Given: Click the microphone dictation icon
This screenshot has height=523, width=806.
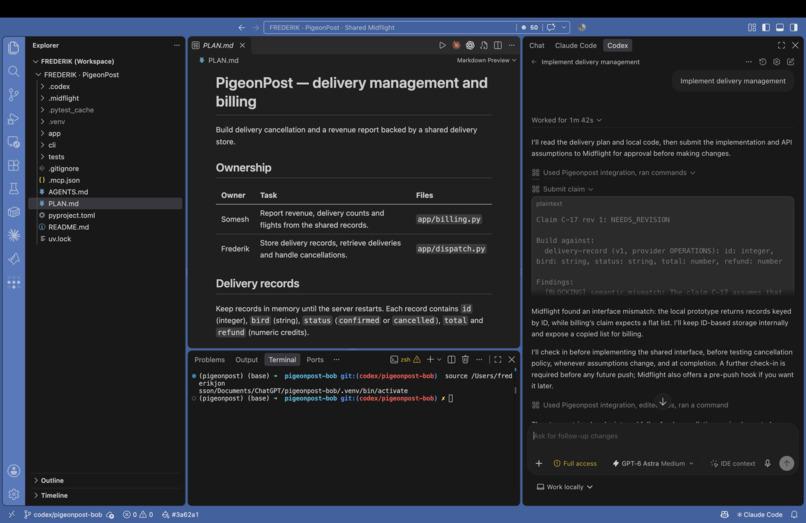Looking at the screenshot, I should 767,463.
